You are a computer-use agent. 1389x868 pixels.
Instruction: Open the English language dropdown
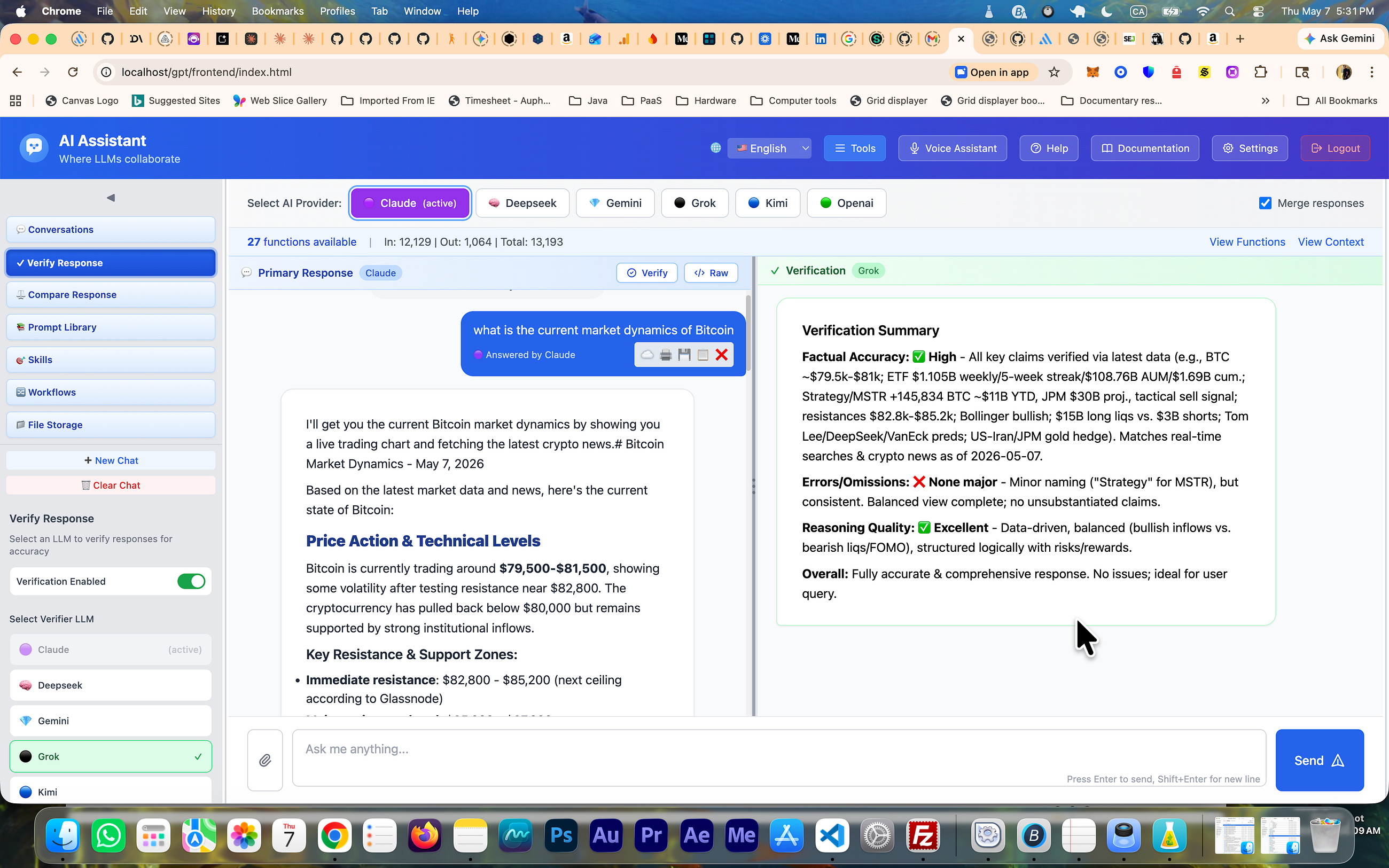coord(769,148)
